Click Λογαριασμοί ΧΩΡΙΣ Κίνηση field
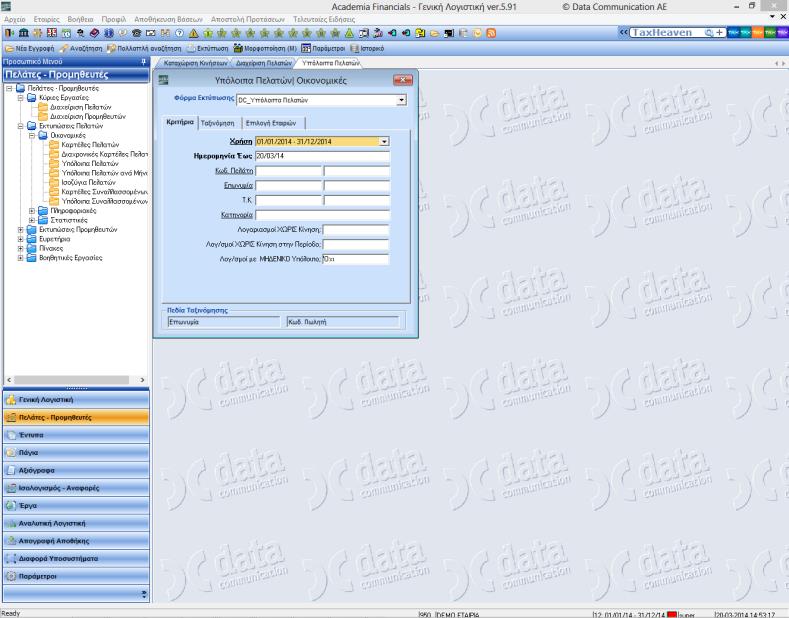This screenshot has height=618, width=789. pos(355,229)
